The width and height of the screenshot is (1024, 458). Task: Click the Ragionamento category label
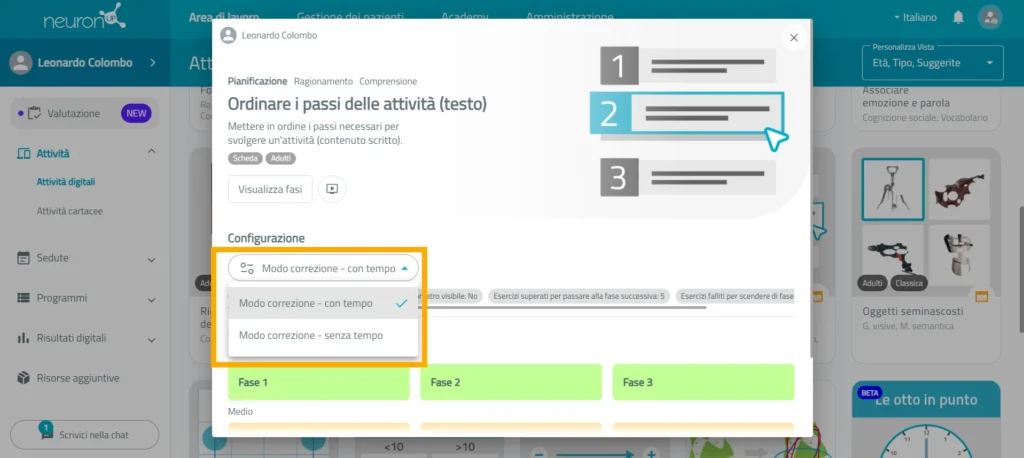click(323, 82)
